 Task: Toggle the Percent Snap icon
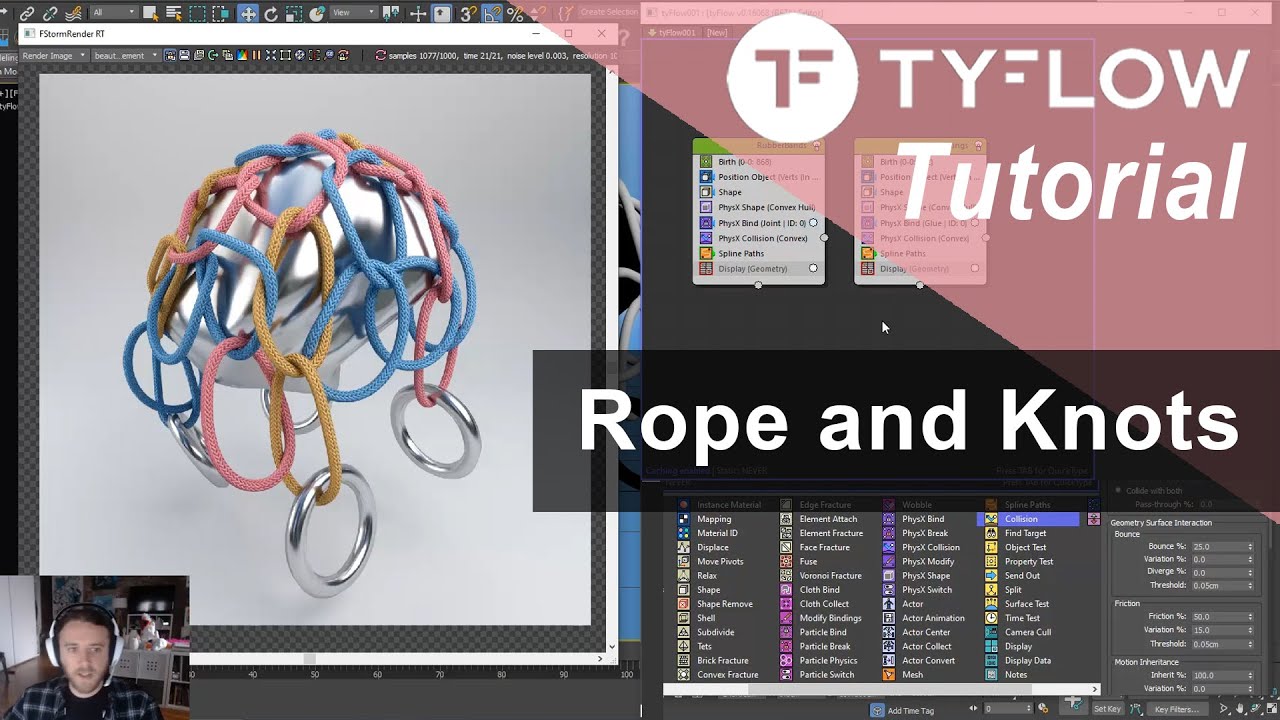click(x=515, y=14)
